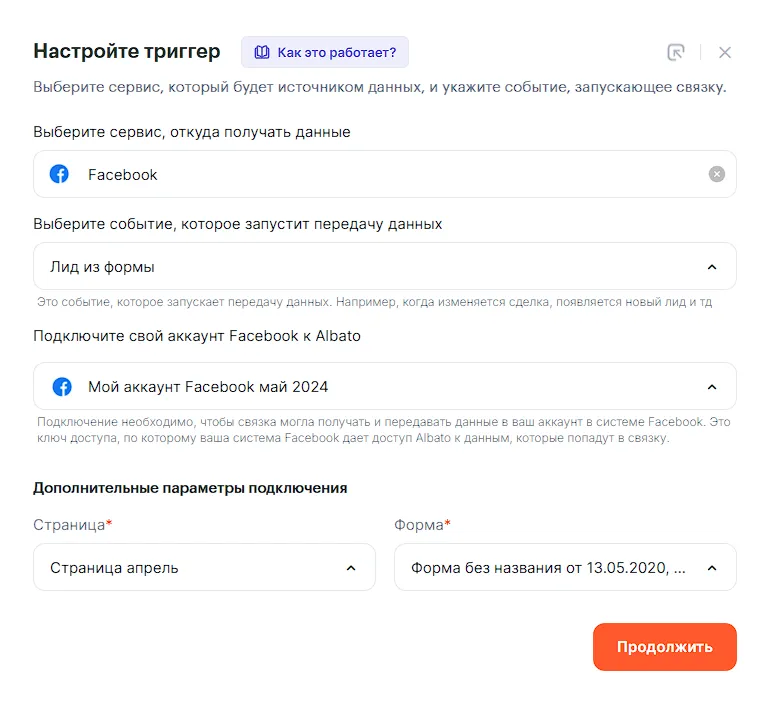Expand the Форма dropdown chevron

(x=712, y=568)
